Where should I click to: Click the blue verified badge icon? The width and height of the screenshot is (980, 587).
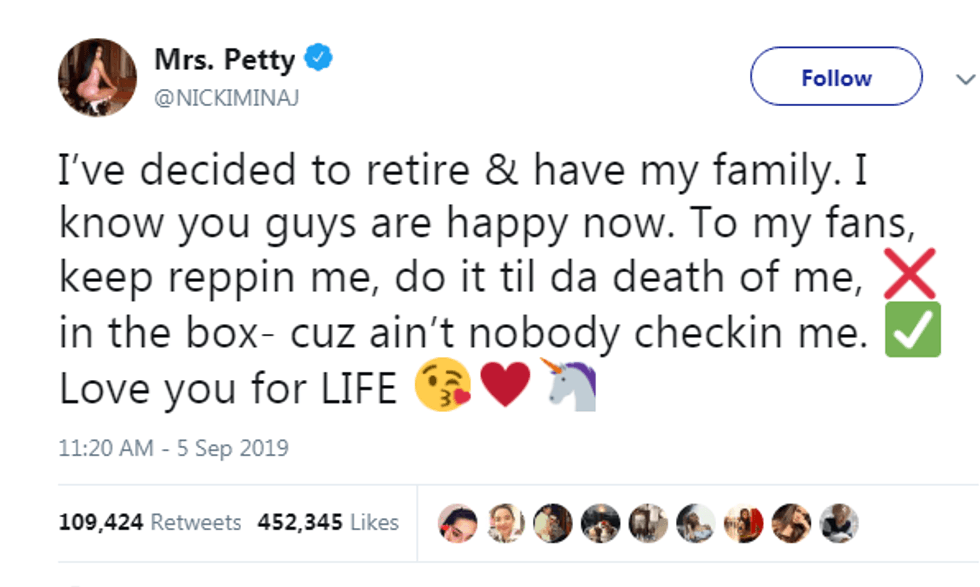pyautogui.click(x=318, y=59)
